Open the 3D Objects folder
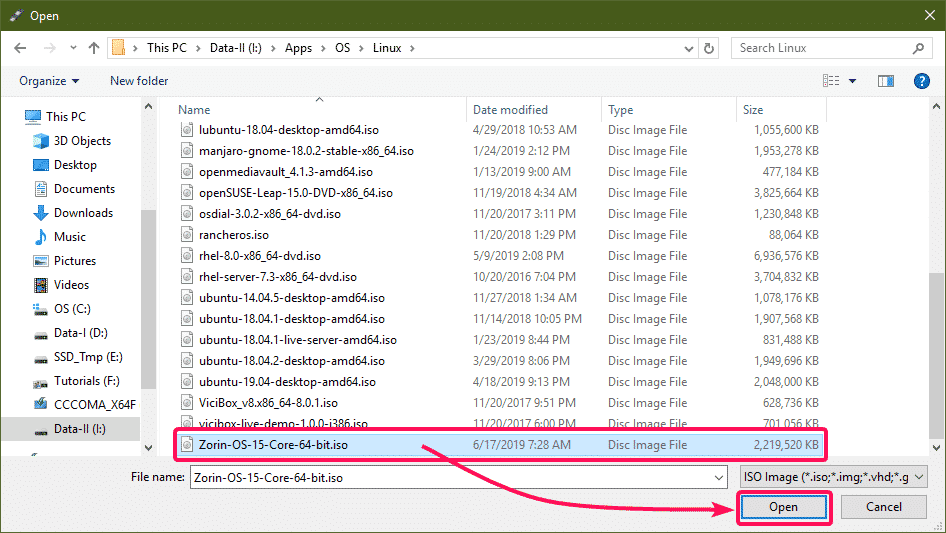This screenshot has width=946, height=533. tap(82, 141)
